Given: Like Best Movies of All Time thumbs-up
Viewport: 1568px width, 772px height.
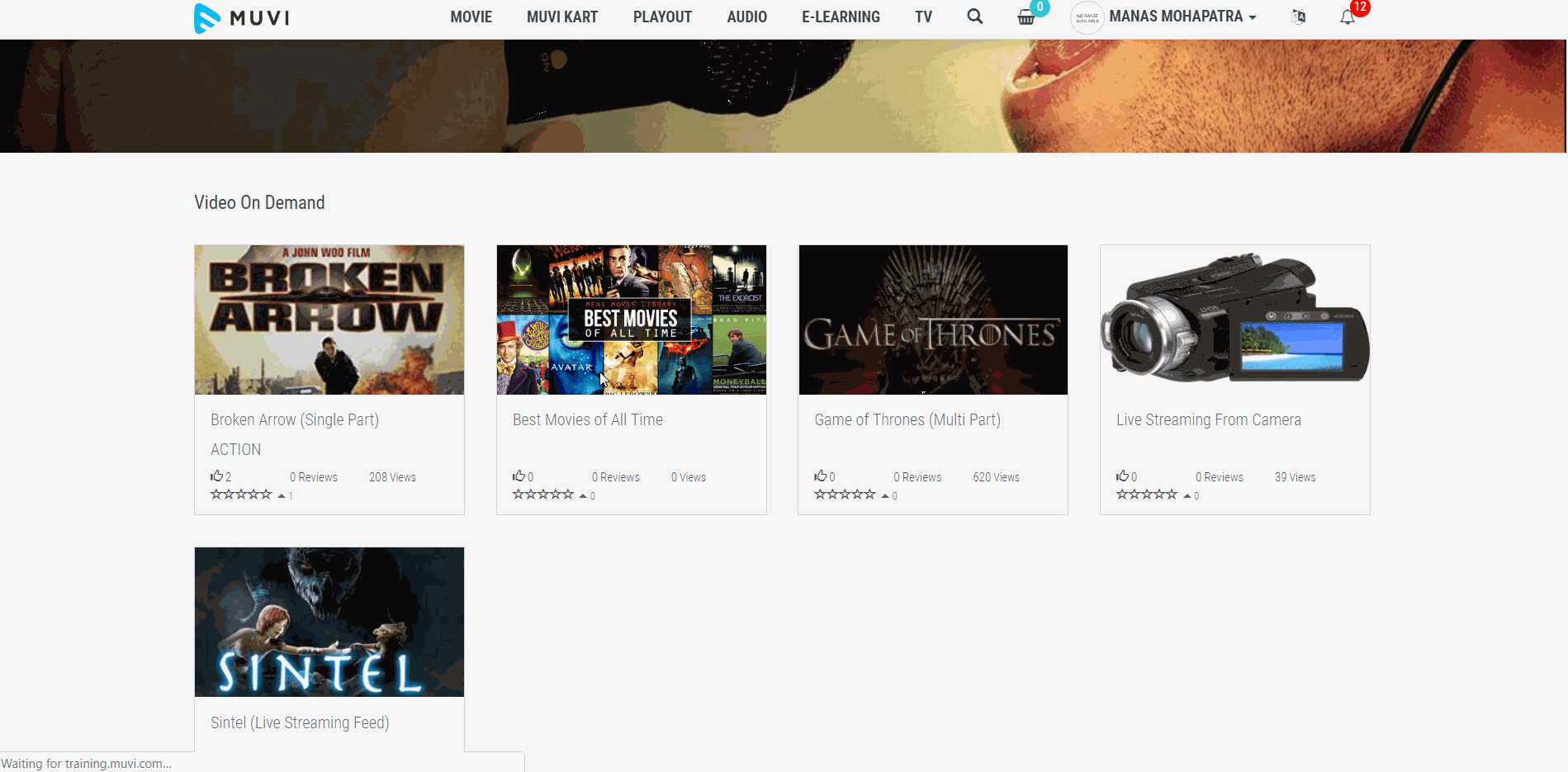Looking at the screenshot, I should click(519, 476).
